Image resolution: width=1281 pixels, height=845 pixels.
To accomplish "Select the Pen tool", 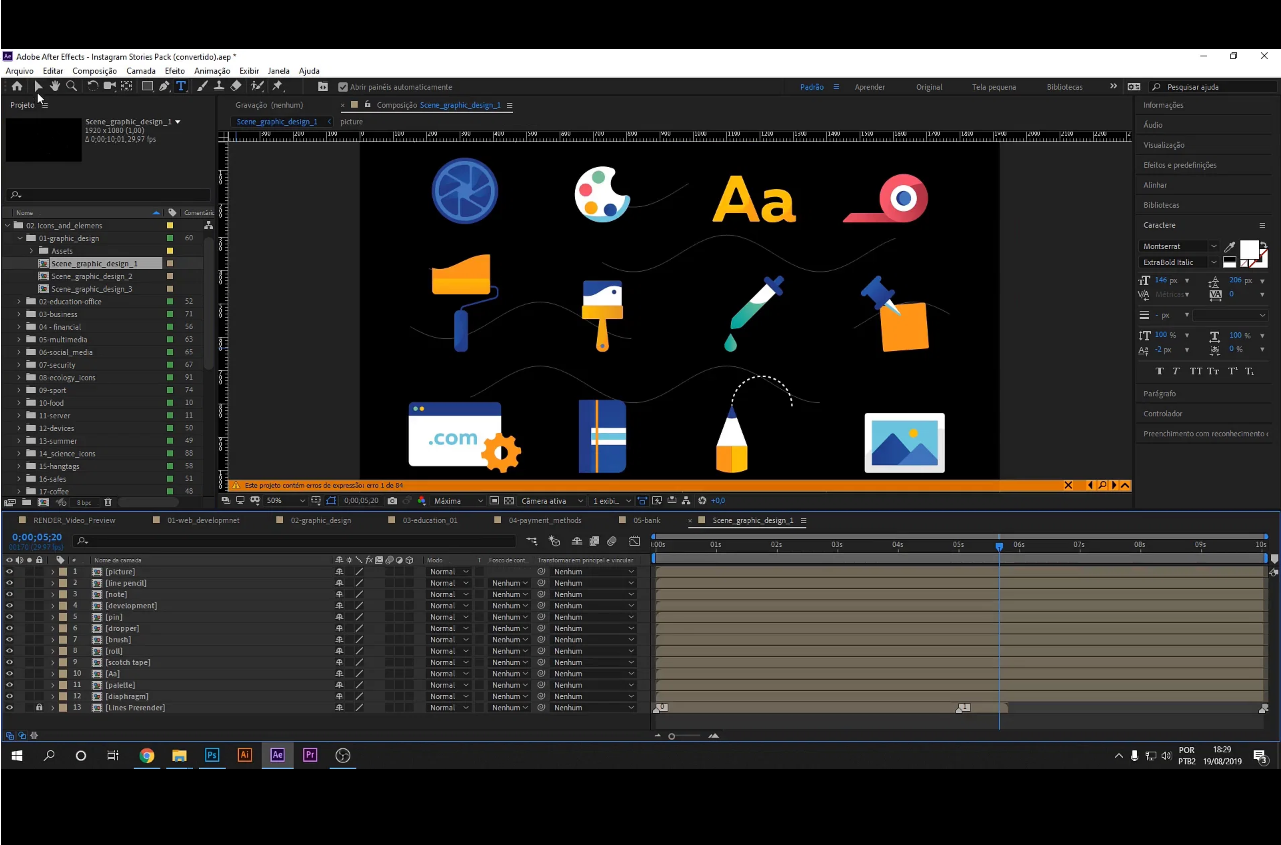I will [164, 86].
